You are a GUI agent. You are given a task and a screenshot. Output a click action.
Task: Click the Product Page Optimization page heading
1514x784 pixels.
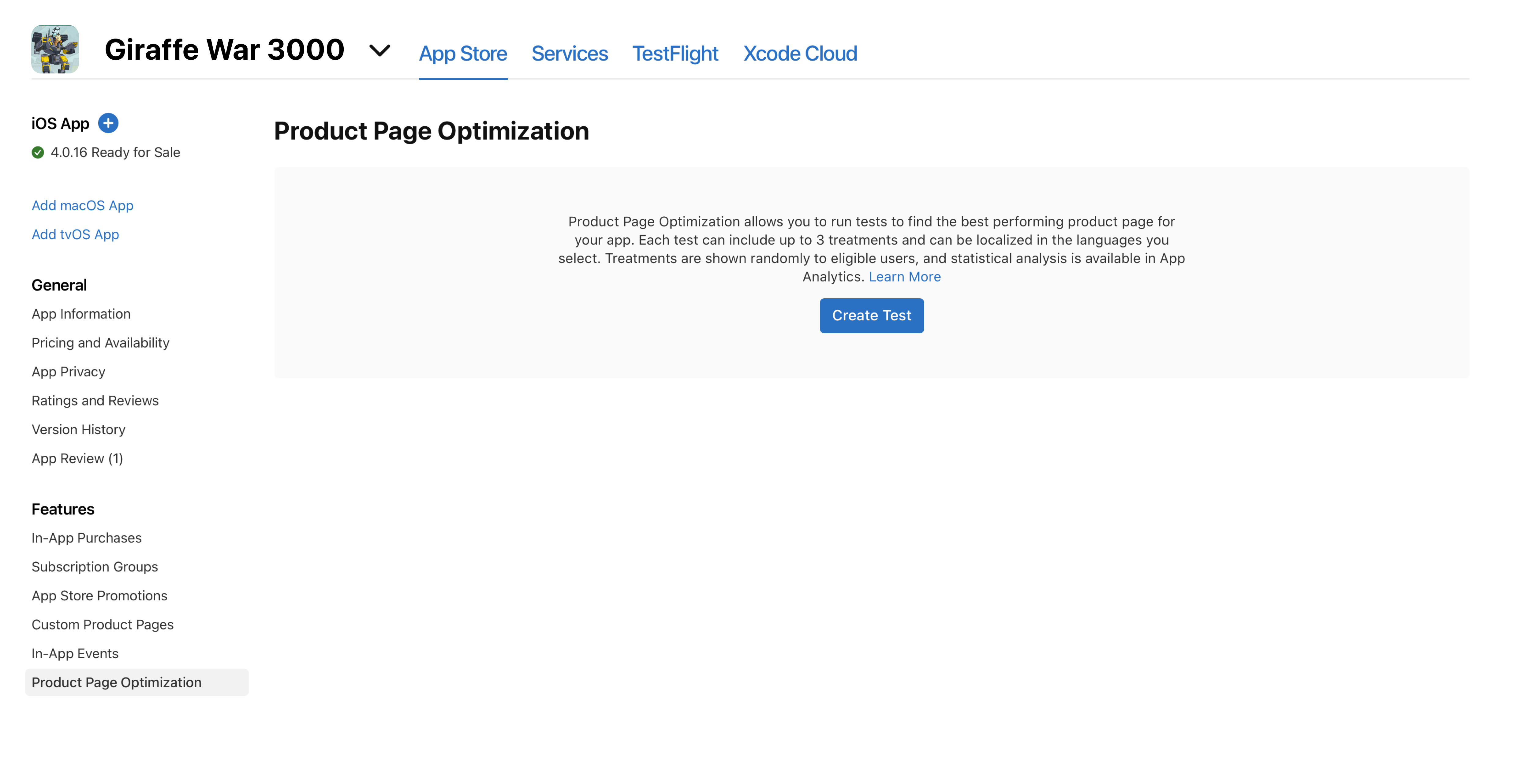coord(432,131)
